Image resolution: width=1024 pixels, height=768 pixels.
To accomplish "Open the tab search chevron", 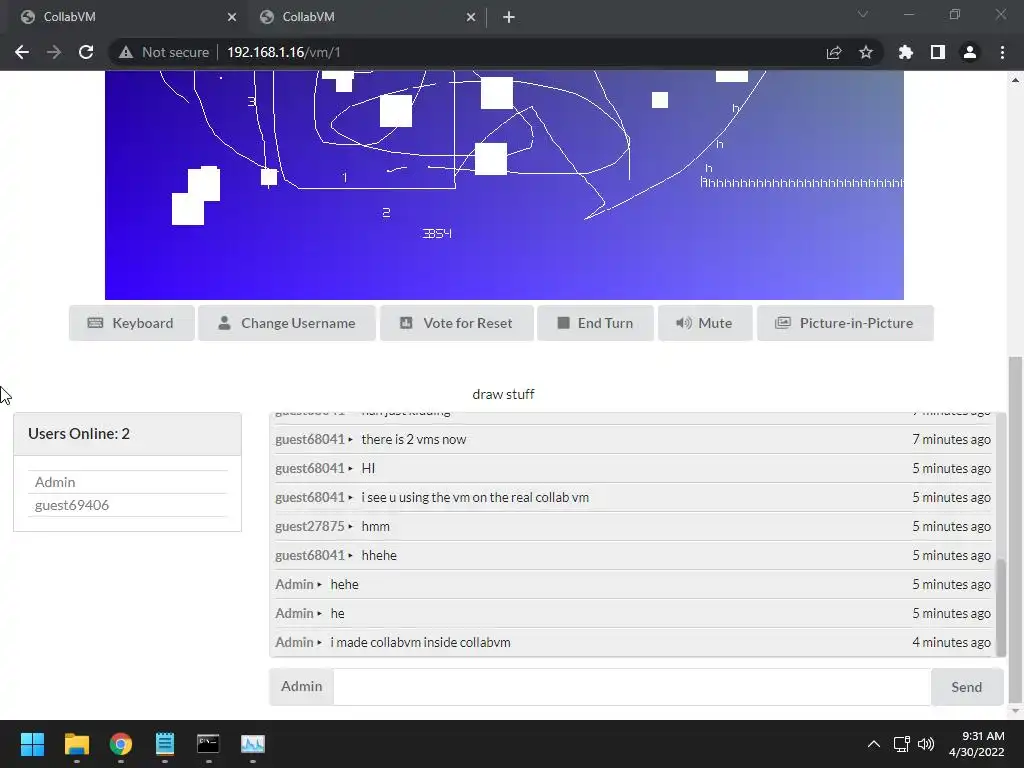I will [x=863, y=14].
